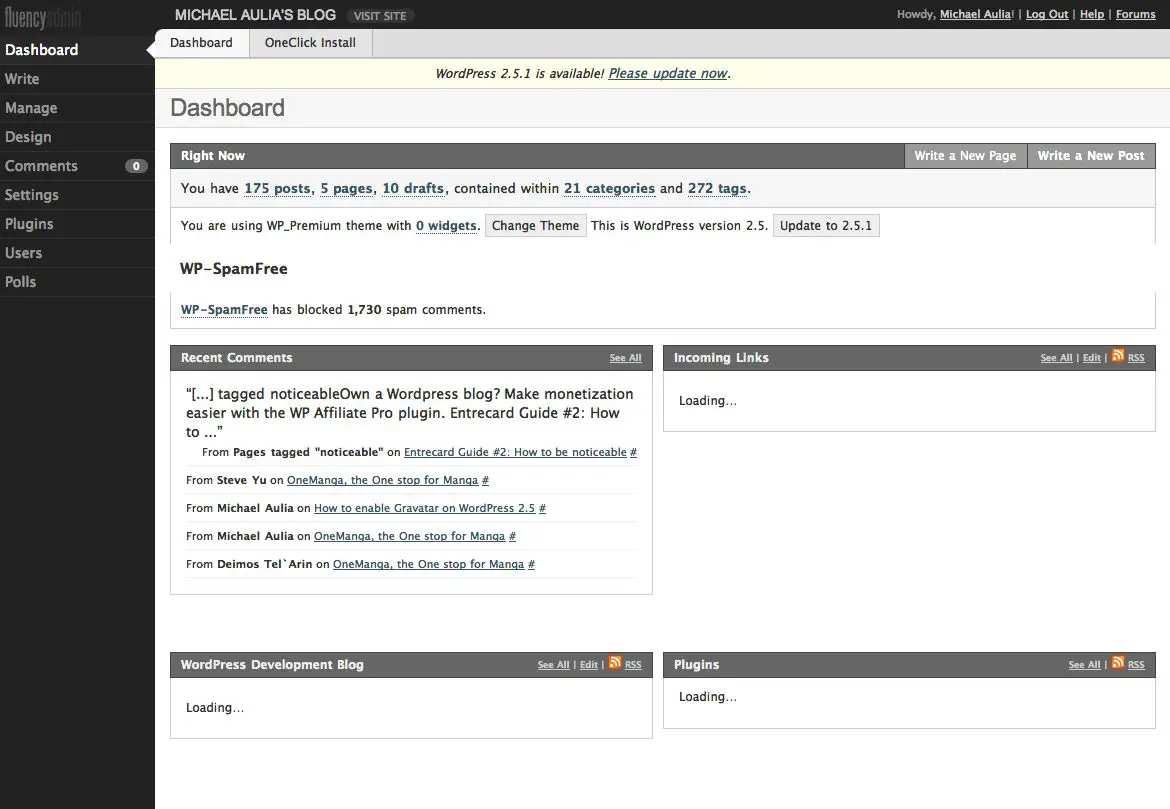The height and width of the screenshot is (809, 1170).
Task: Open Michael Aulia profile link
Action: point(976,14)
